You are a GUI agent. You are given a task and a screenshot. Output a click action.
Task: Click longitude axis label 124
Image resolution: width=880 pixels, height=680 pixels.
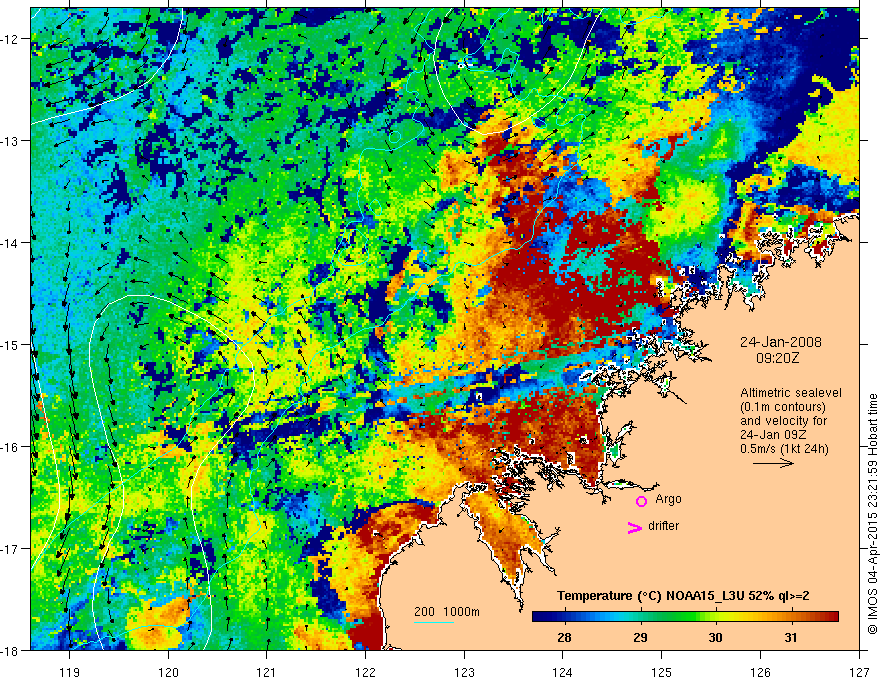(x=563, y=672)
